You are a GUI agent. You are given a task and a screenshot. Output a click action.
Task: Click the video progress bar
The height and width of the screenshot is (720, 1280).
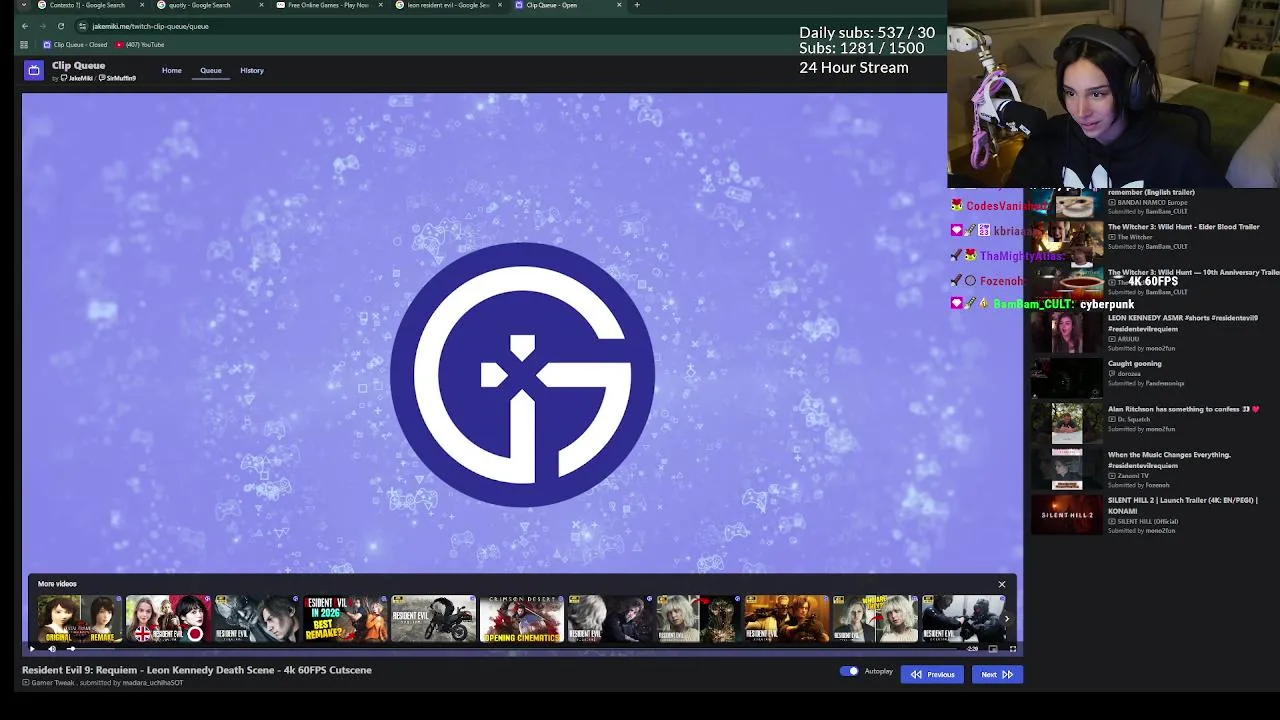coord(515,648)
